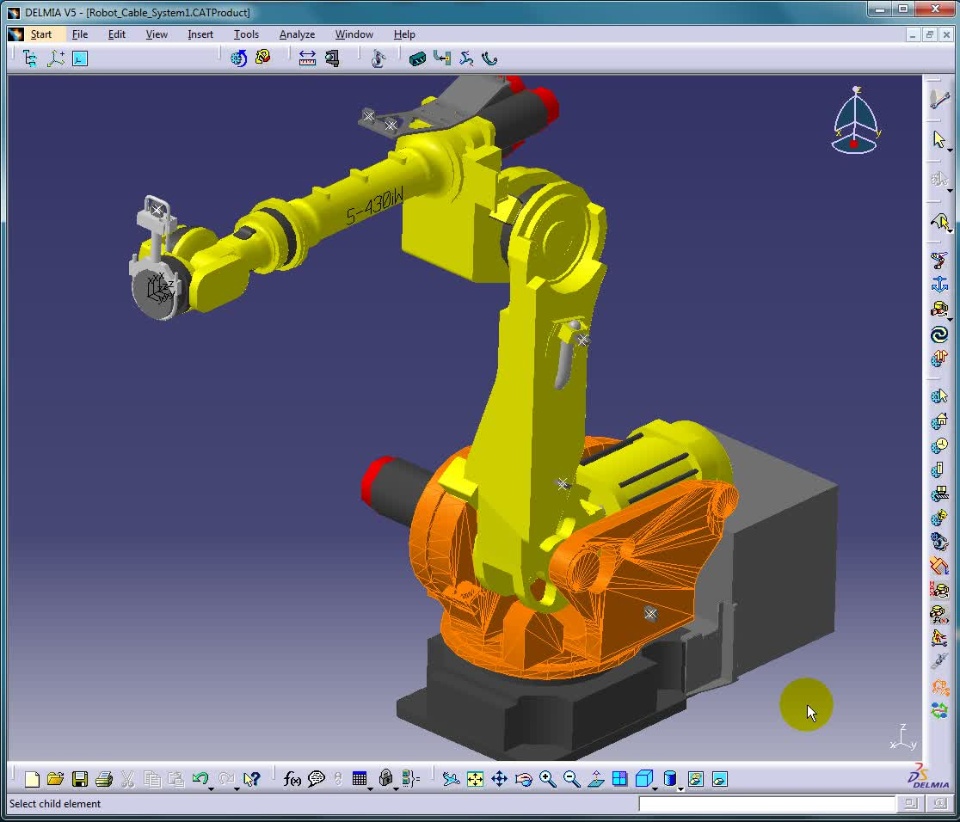Save the current product
The height and width of the screenshot is (822, 960).
[x=80, y=779]
